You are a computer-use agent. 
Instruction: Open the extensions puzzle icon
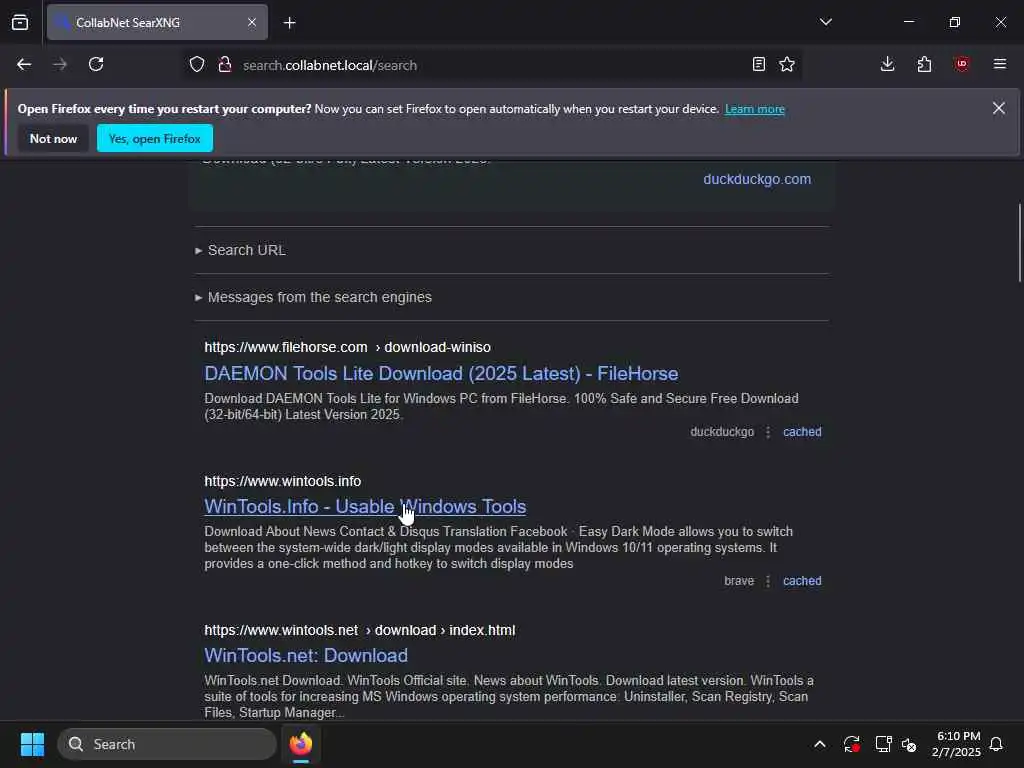(x=924, y=65)
